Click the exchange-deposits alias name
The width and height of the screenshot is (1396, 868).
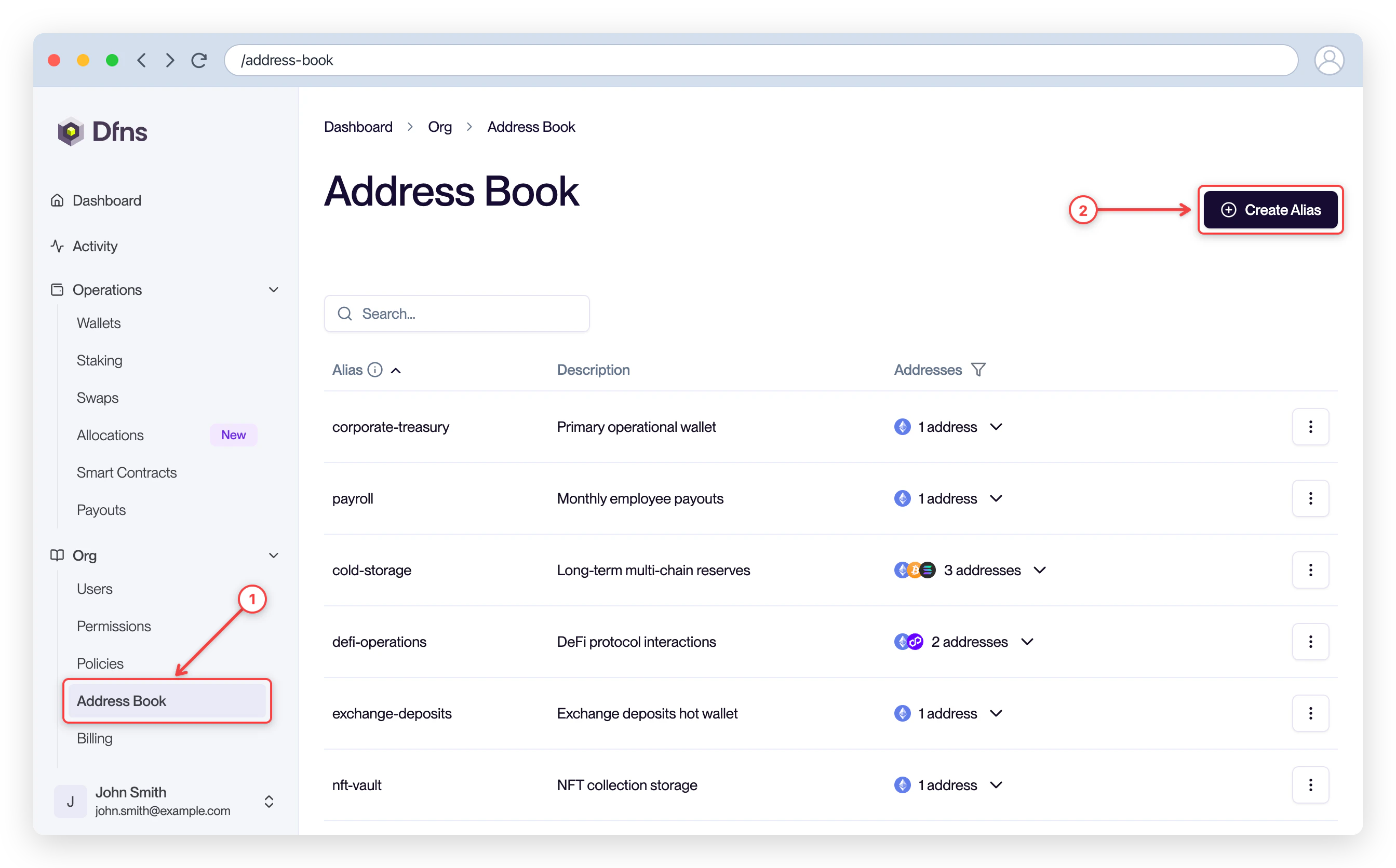pyautogui.click(x=392, y=713)
